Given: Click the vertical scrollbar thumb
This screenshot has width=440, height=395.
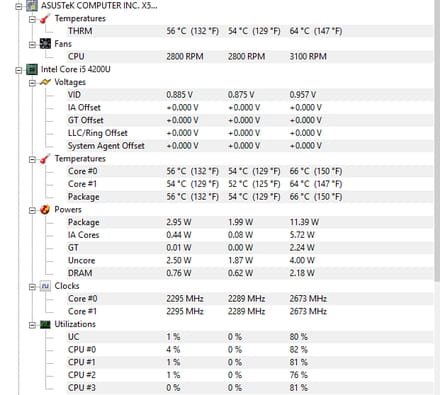Looking at the screenshot, I should coord(437,140).
